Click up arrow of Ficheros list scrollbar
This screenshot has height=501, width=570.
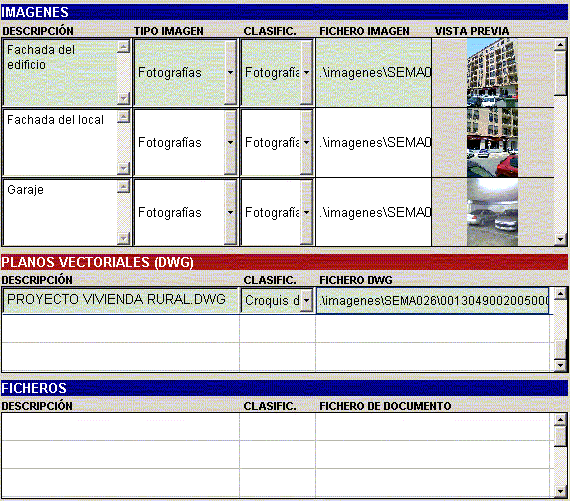coord(560,420)
